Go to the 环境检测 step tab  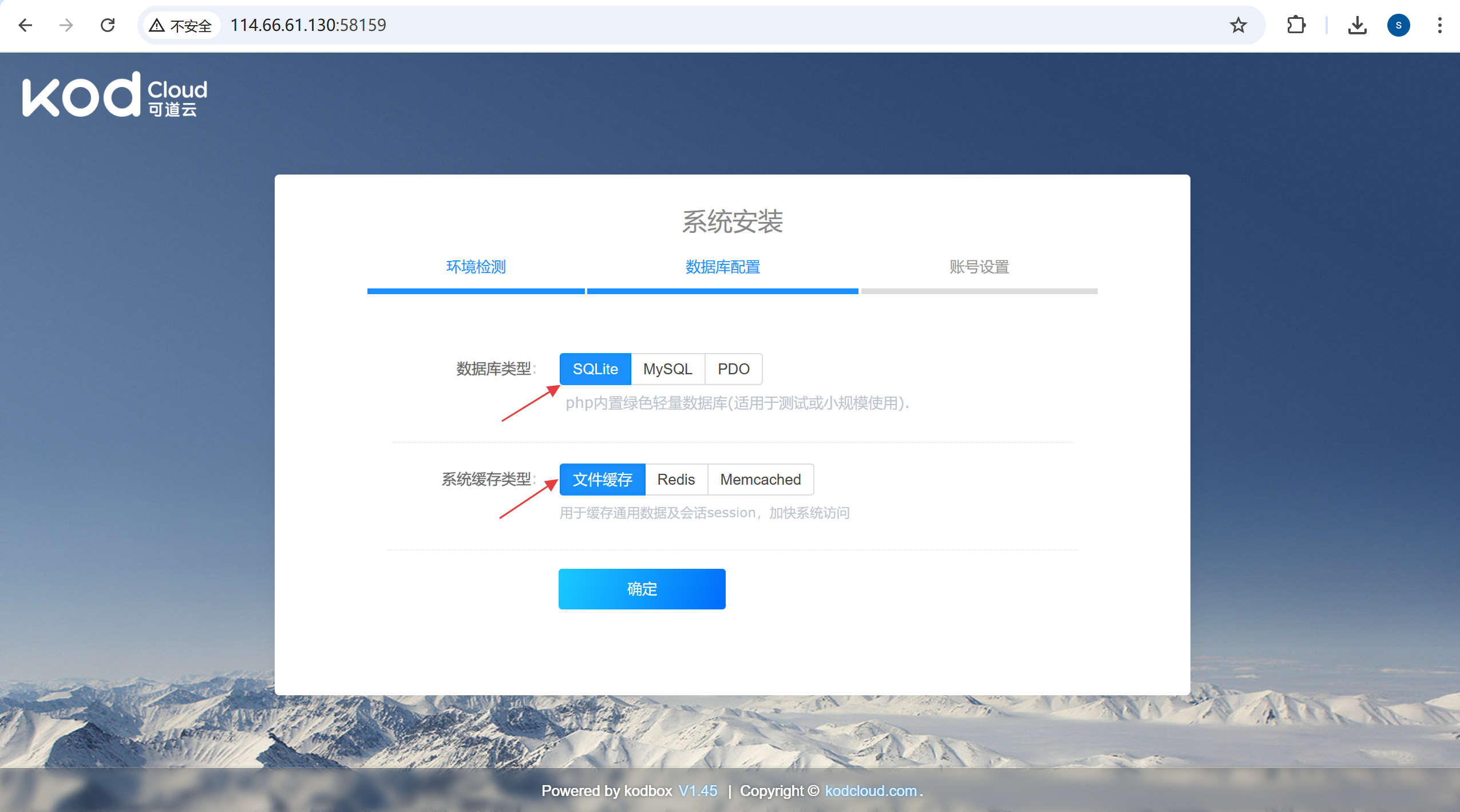[476, 267]
